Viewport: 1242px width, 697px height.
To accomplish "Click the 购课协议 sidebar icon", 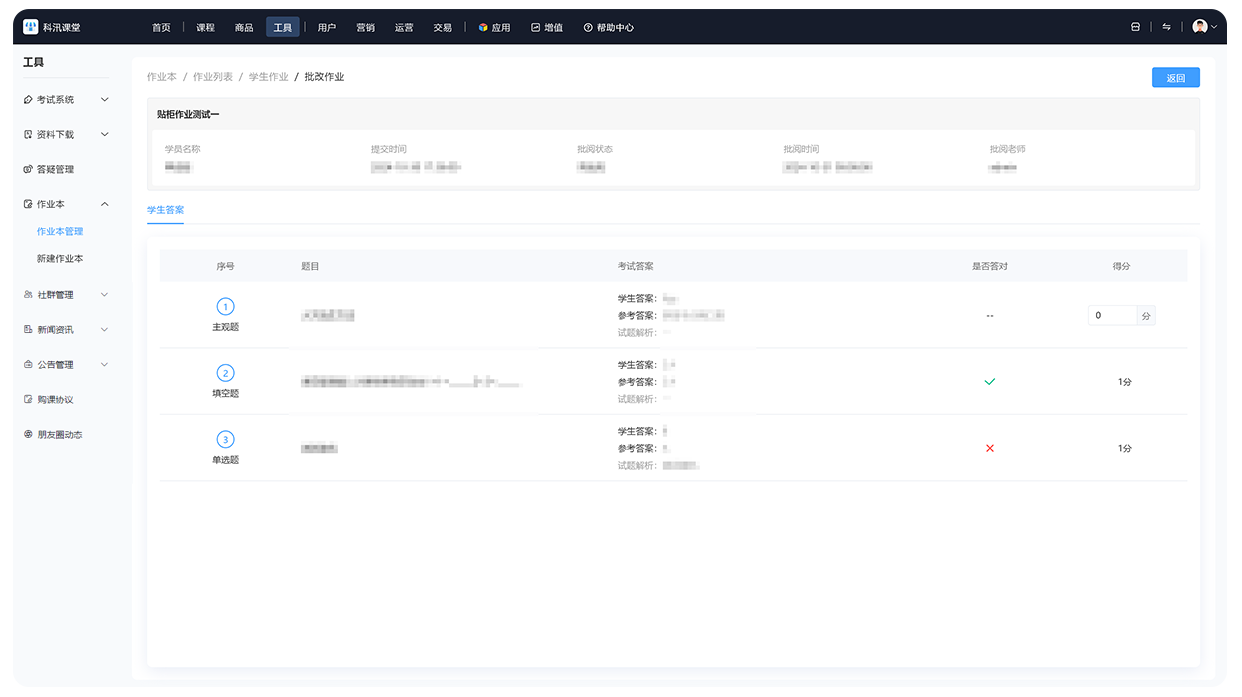I will click(28, 399).
